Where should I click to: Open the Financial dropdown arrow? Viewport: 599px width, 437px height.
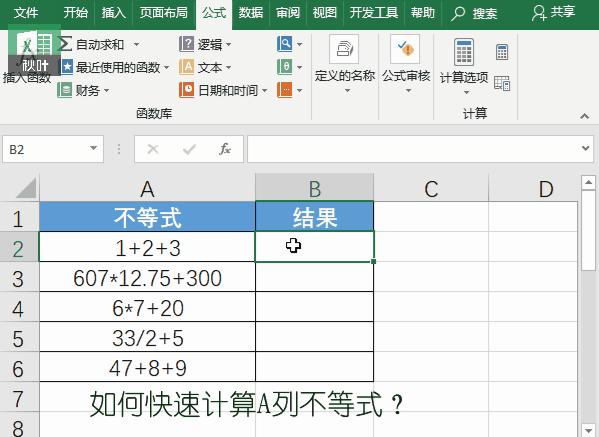point(106,91)
